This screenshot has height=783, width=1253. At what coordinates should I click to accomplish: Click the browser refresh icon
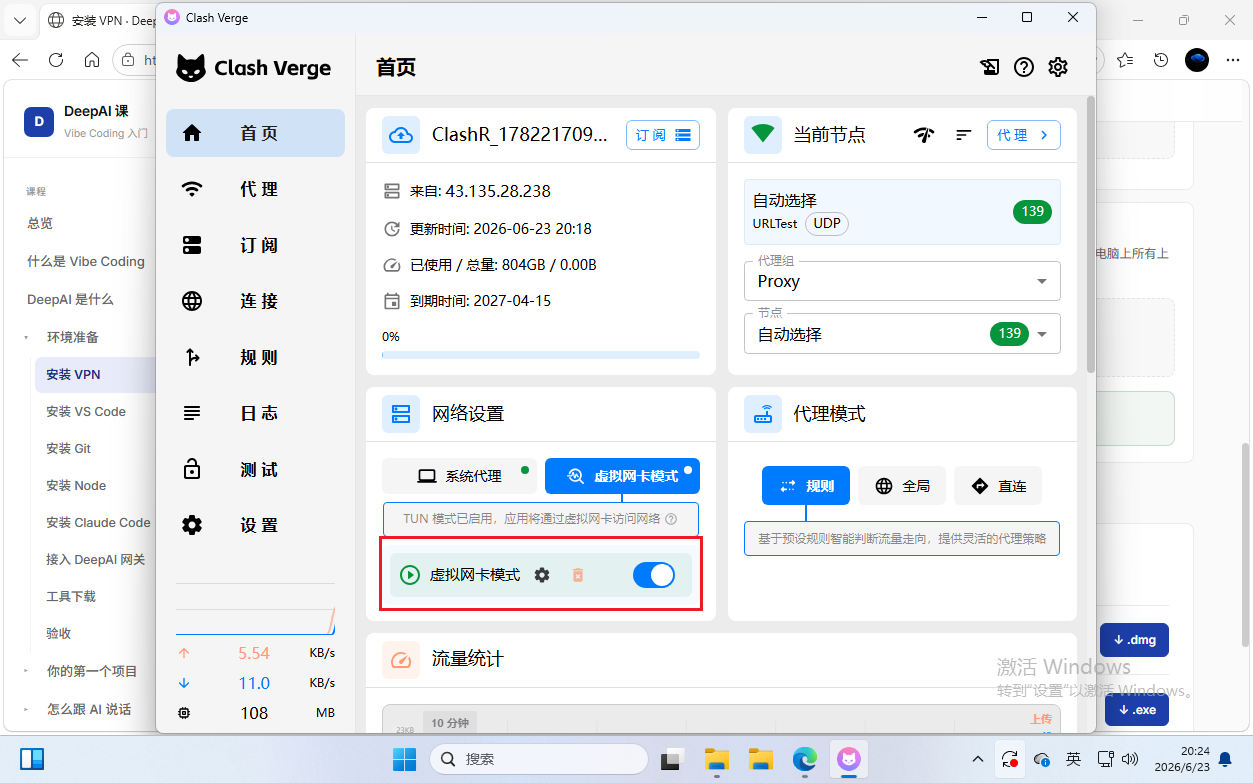pyautogui.click(x=56, y=60)
